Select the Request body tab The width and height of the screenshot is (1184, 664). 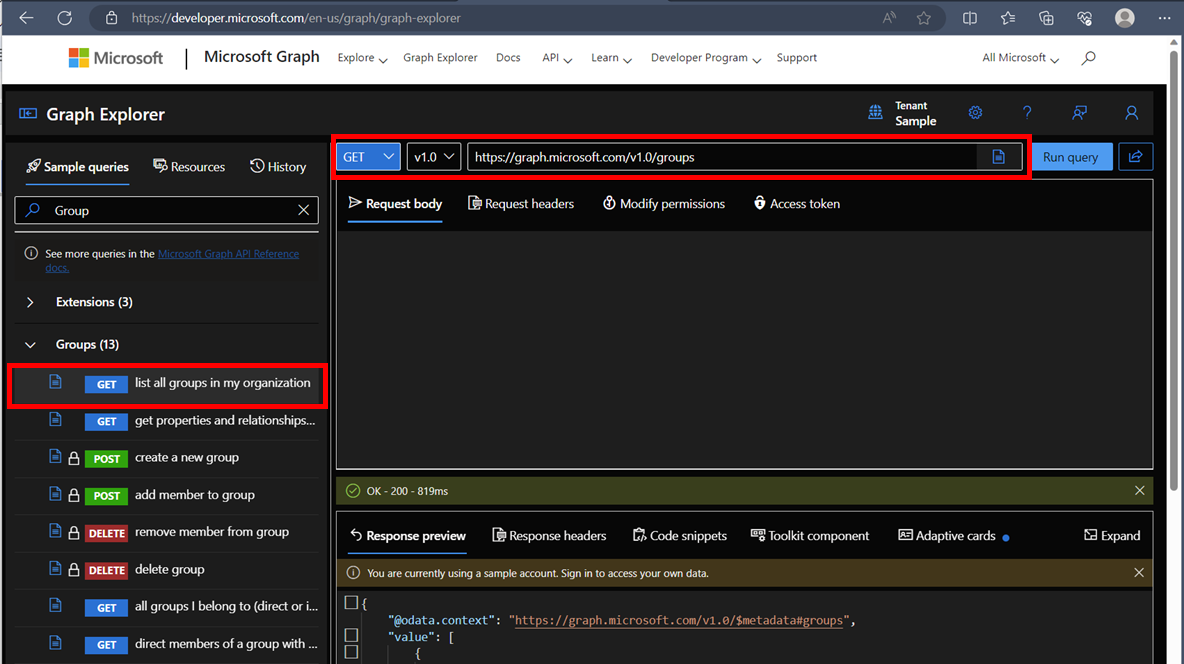[x=395, y=204]
